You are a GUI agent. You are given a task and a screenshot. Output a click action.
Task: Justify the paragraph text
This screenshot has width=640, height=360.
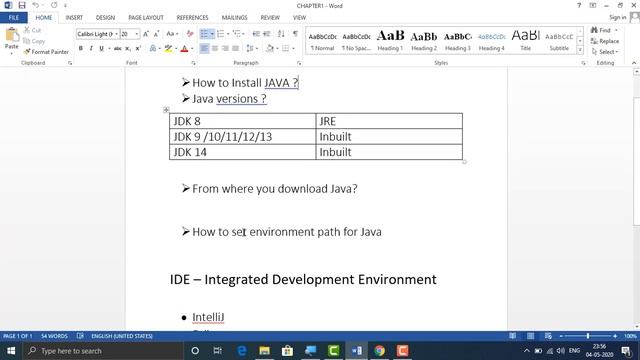(x=236, y=49)
